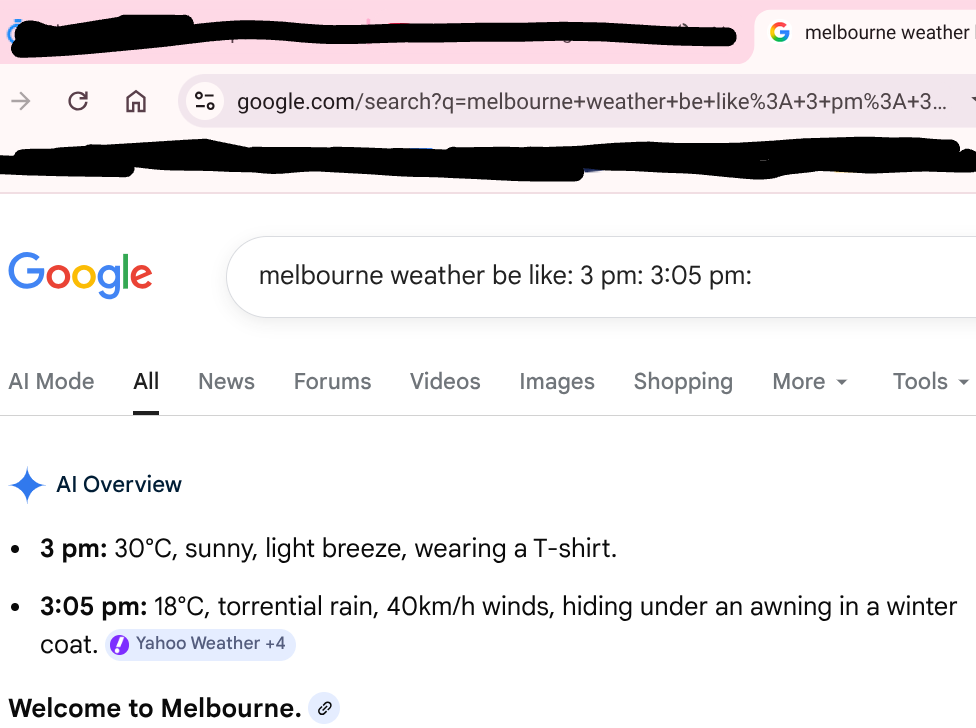The height and width of the screenshot is (728, 976).
Task: Open the address bar dropdown chevron
Action: (x=971, y=100)
